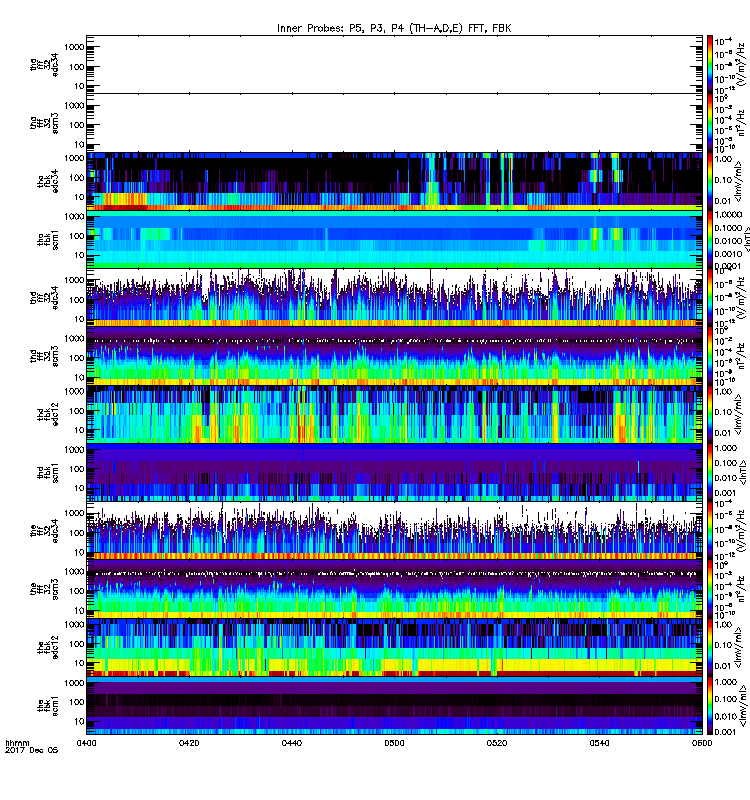Viewport: 750px width, 800px height.
Task: Click the color bar of thd fbk scm1 panel
Action: (x=710, y=472)
